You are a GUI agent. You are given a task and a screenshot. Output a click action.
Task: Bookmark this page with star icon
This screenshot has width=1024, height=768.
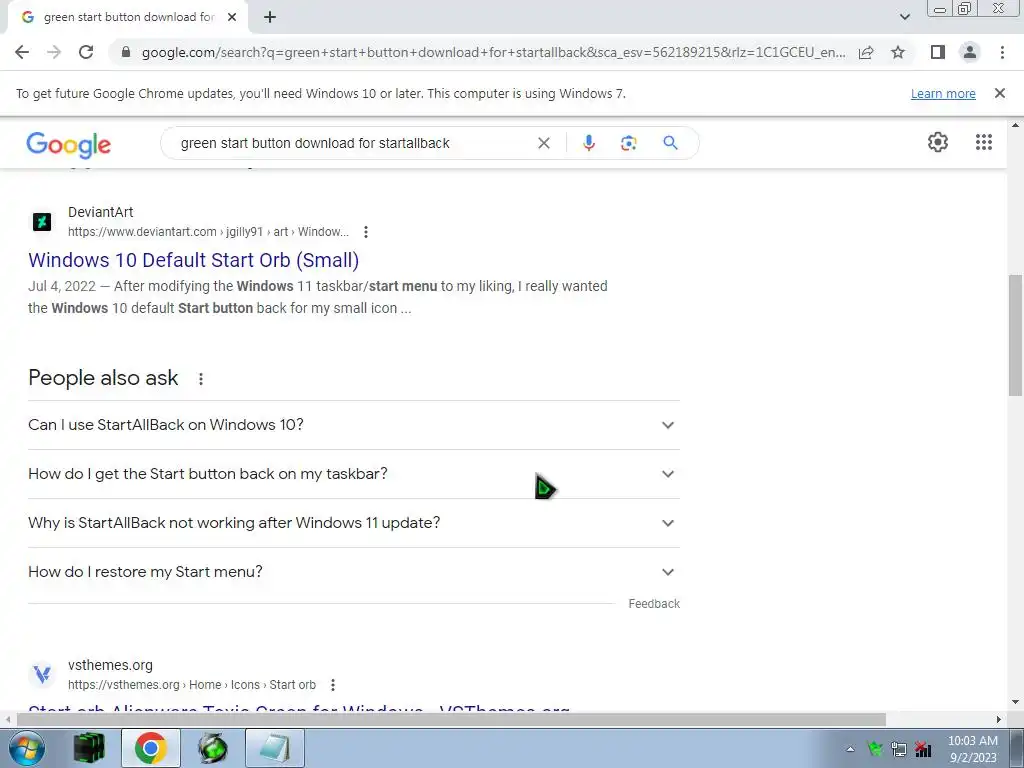coord(898,52)
